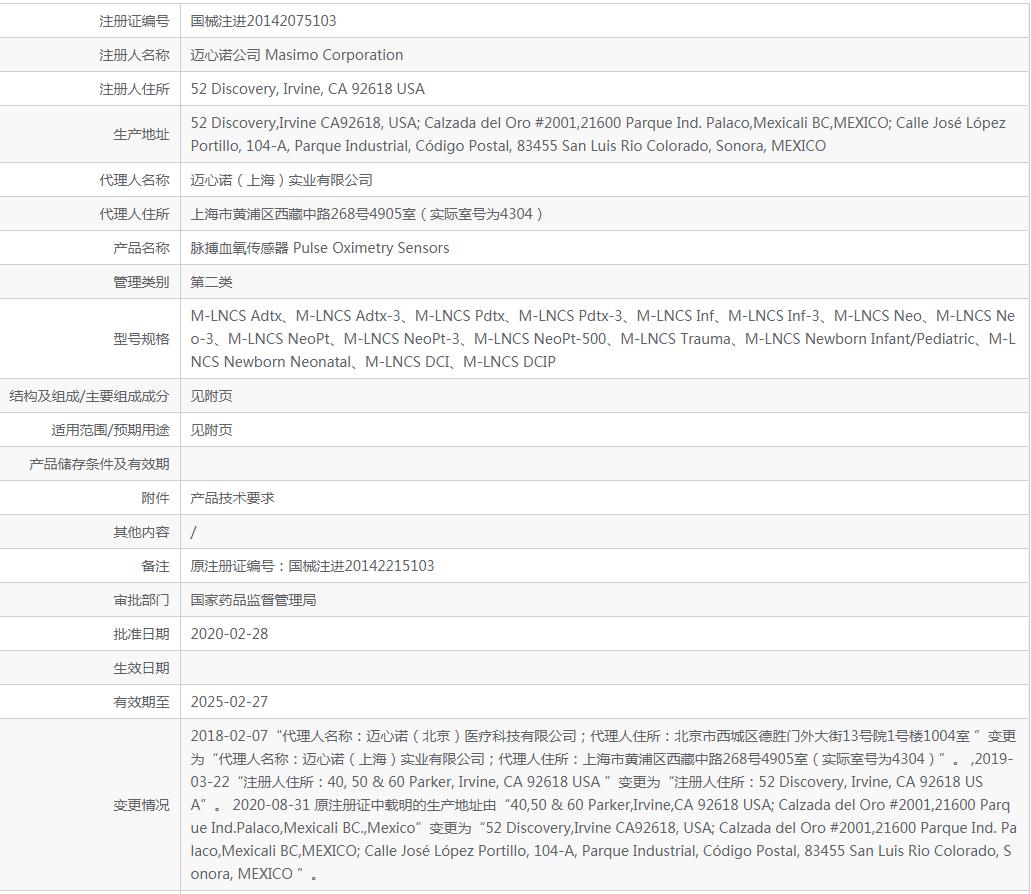The image size is (1031, 894).
Task: Click remark 原注册证编号：国械注进20142215103
Action: click(312, 566)
